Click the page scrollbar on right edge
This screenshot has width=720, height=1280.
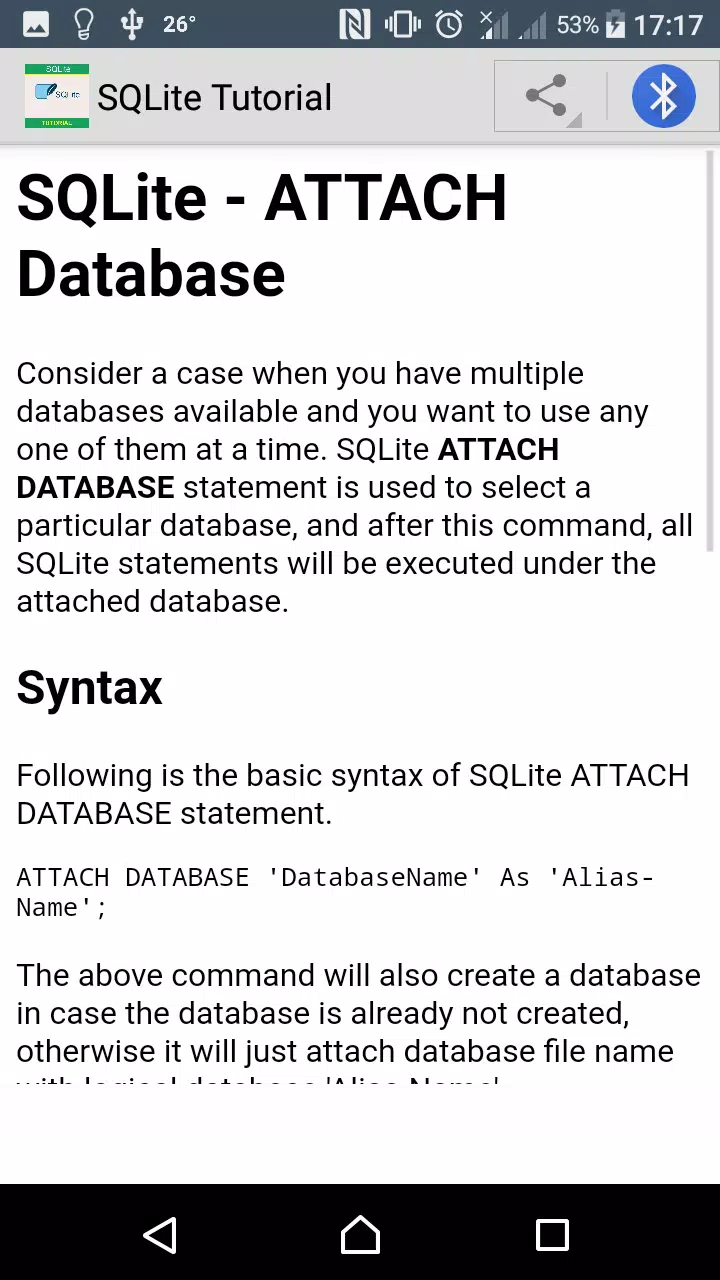(711, 350)
